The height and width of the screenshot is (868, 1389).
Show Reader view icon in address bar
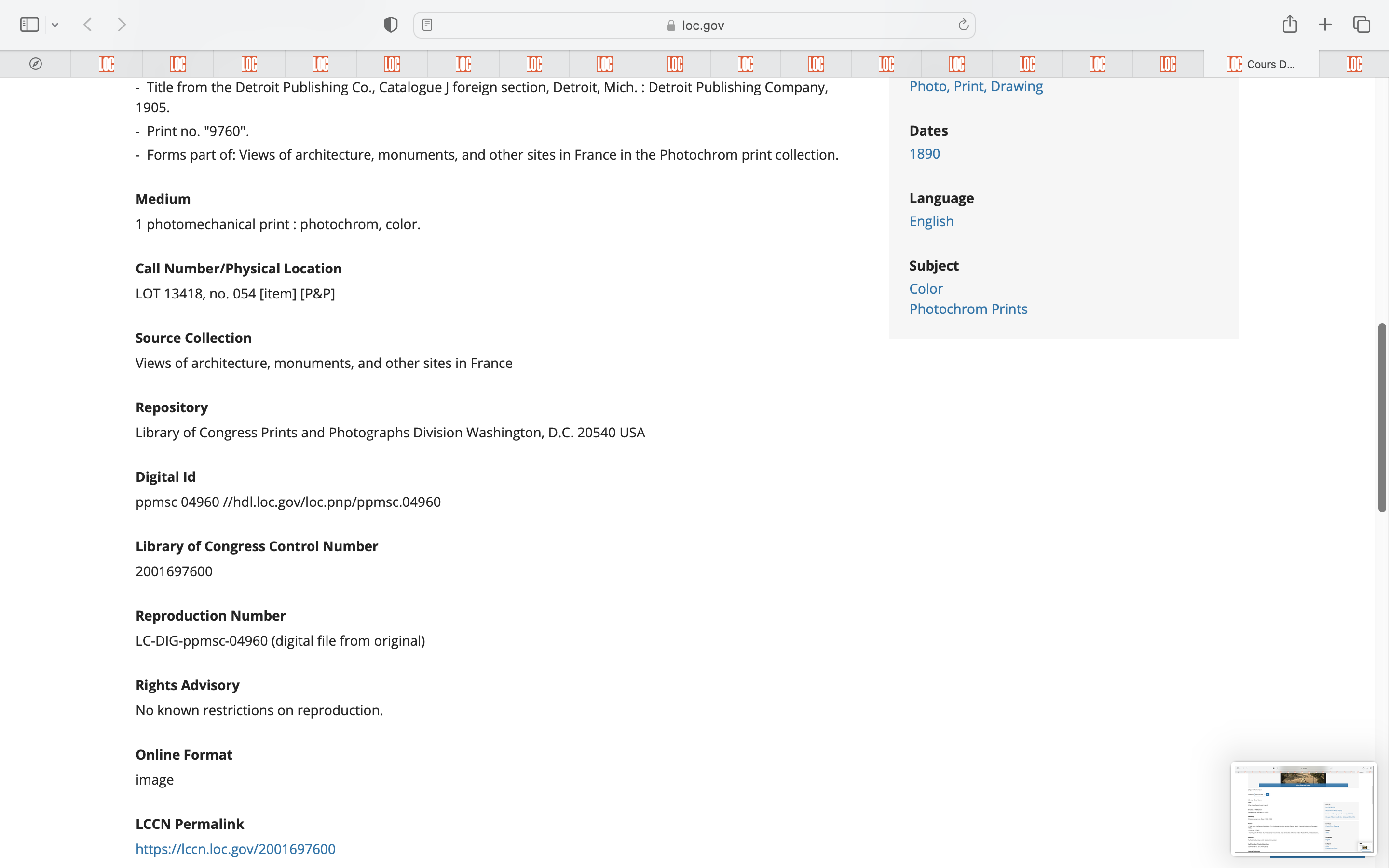point(427,25)
